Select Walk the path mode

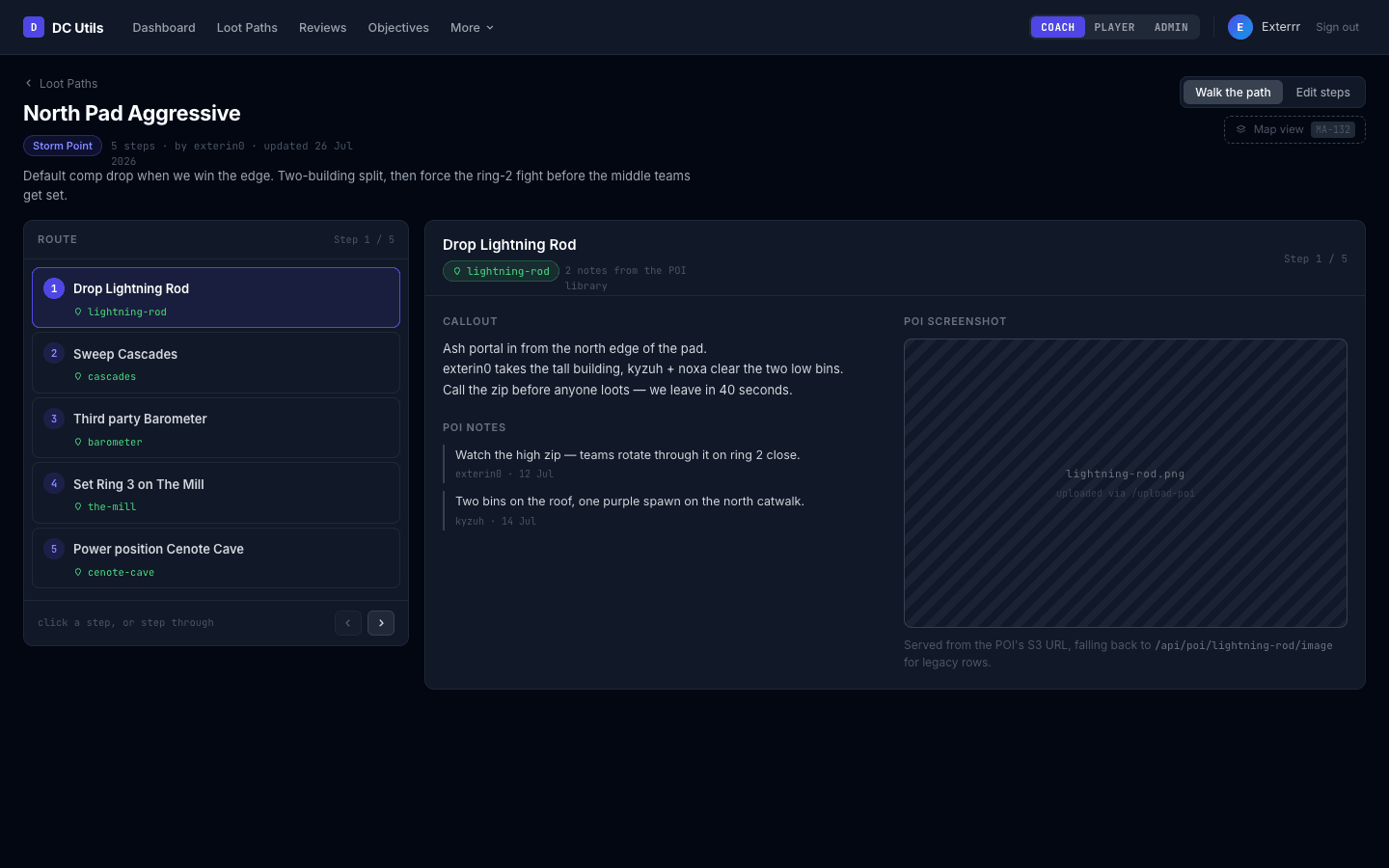[x=1233, y=93]
